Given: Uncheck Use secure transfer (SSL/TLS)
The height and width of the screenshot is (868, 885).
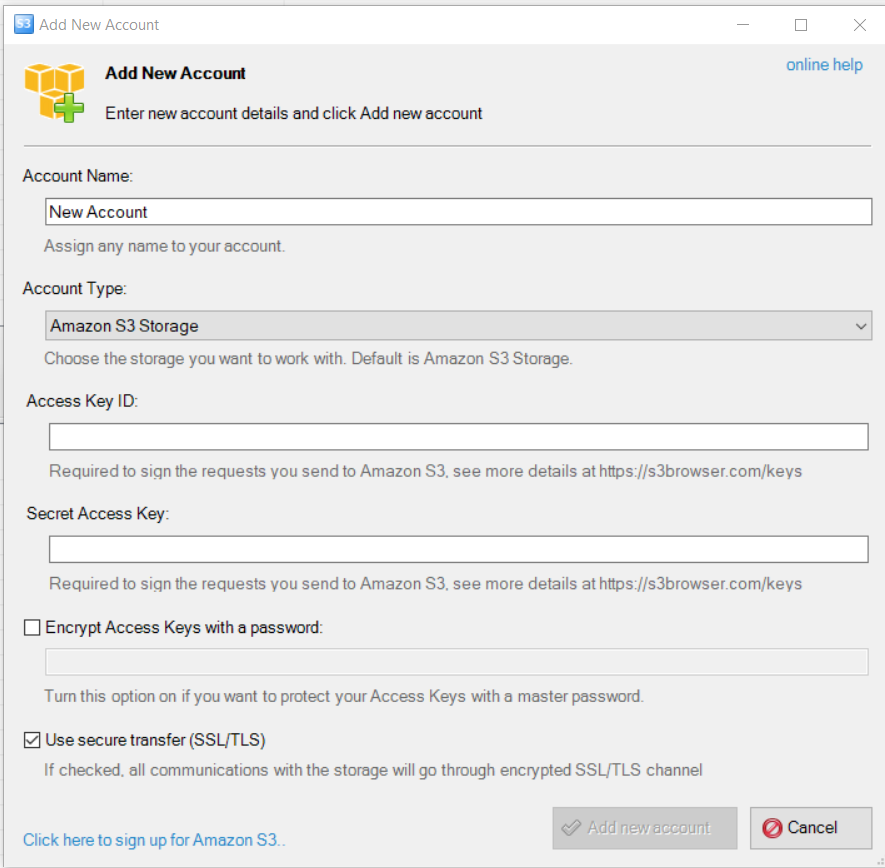Looking at the screenshot, I should (32, 740).
